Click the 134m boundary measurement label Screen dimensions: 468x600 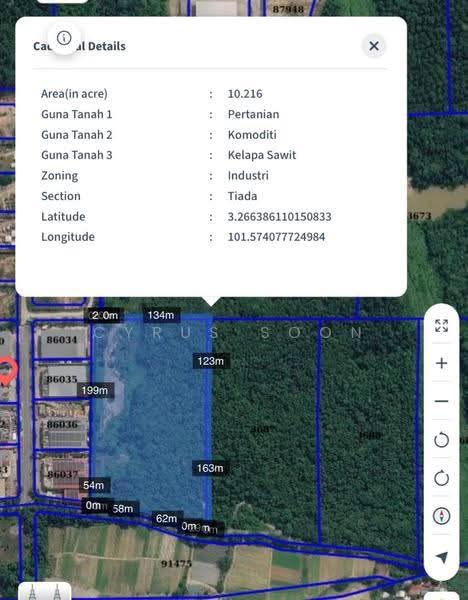tap(161, 315)
